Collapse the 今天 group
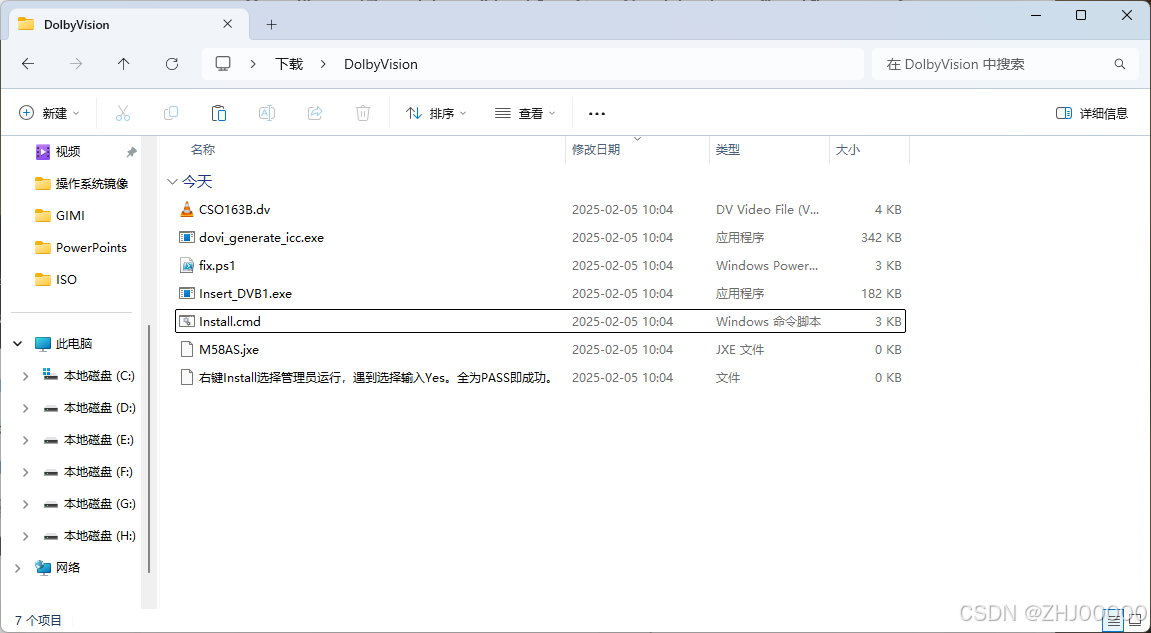Image resolution: width=1151 pixels, height=633 pixels. point(172,181)
